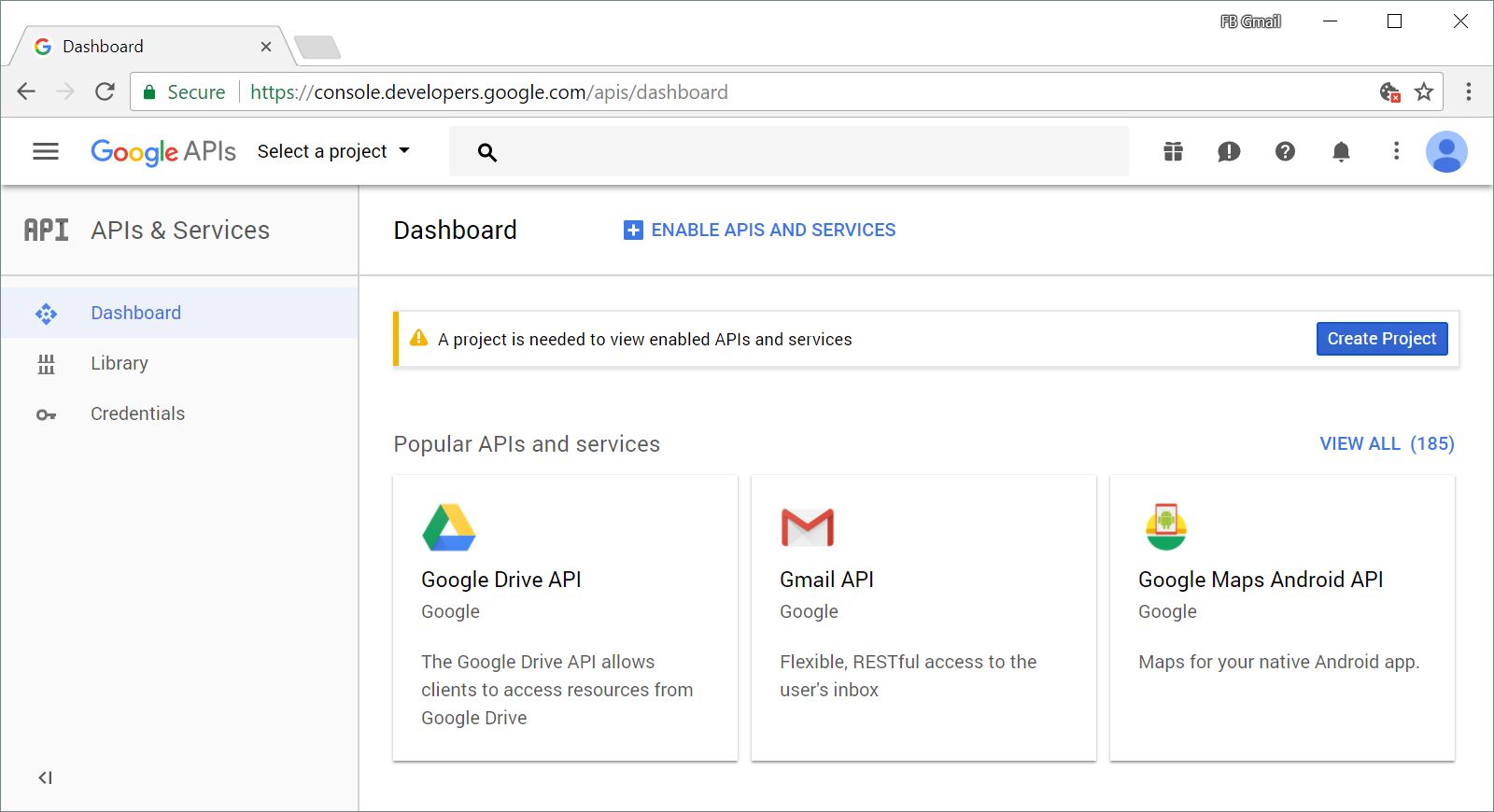Open the Google Maps Android API title
Image resolution: width=1494 pixels, height=812 pixels.
pyautogui.click(x=1261, y=580)
